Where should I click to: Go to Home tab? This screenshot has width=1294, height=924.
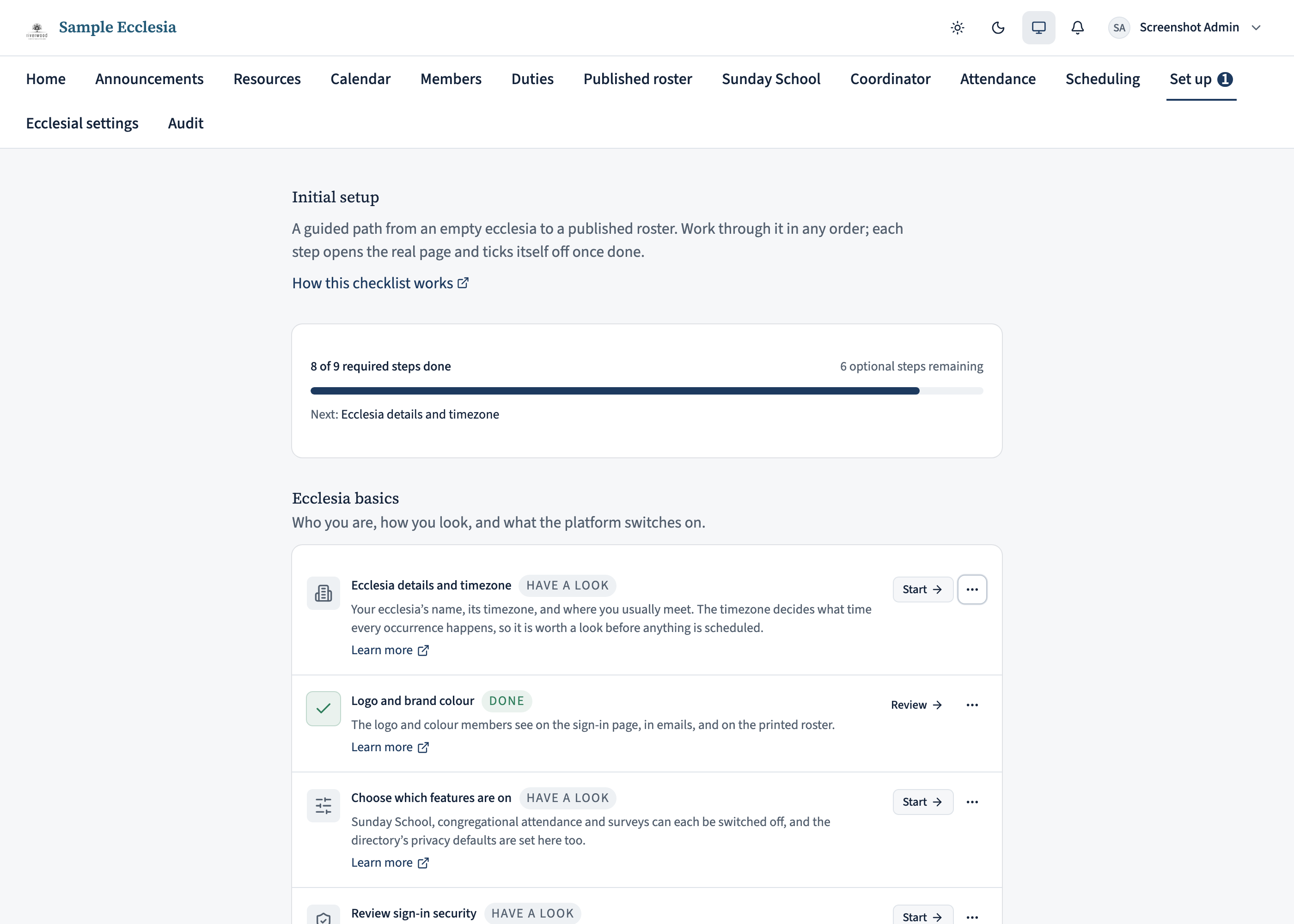tap(46, 79)
